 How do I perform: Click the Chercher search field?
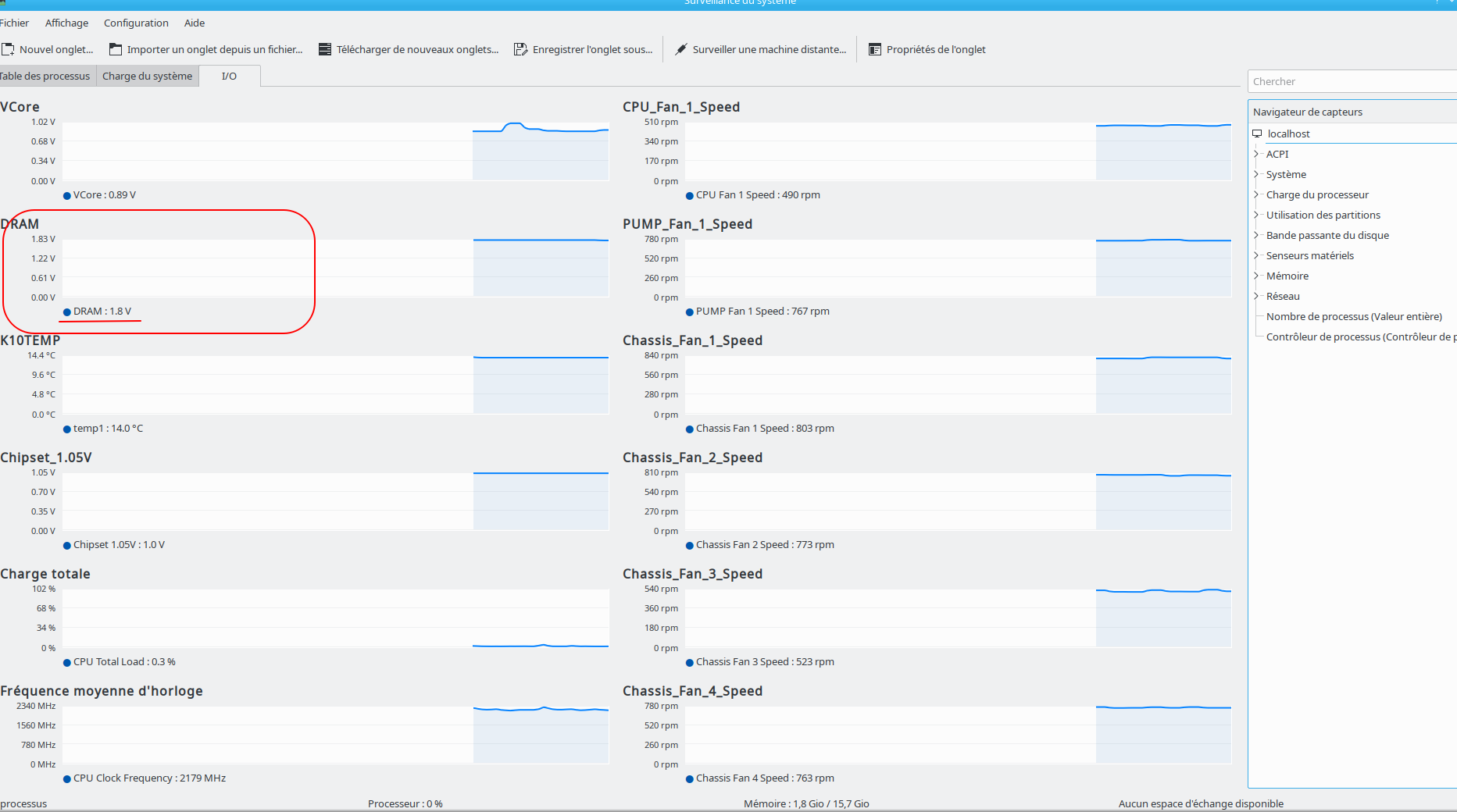(x=1352, y=81)
